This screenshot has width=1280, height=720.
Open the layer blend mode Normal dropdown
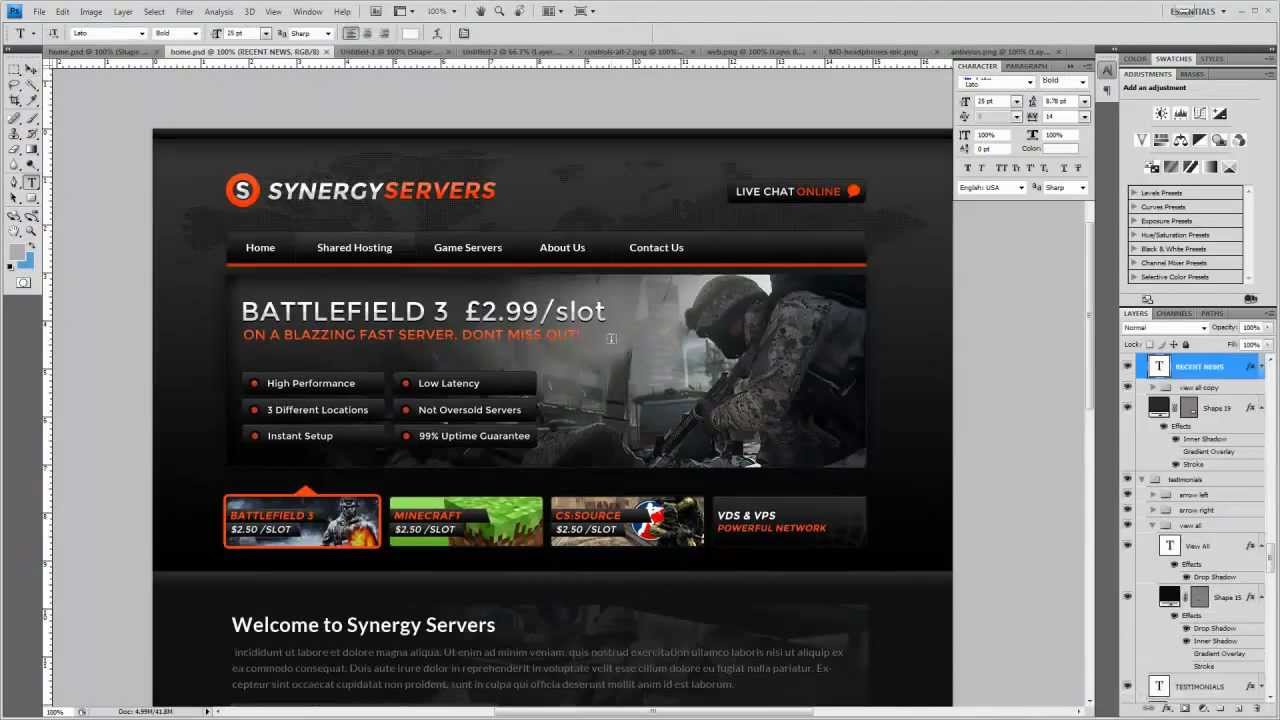(x=1165, y=327)
